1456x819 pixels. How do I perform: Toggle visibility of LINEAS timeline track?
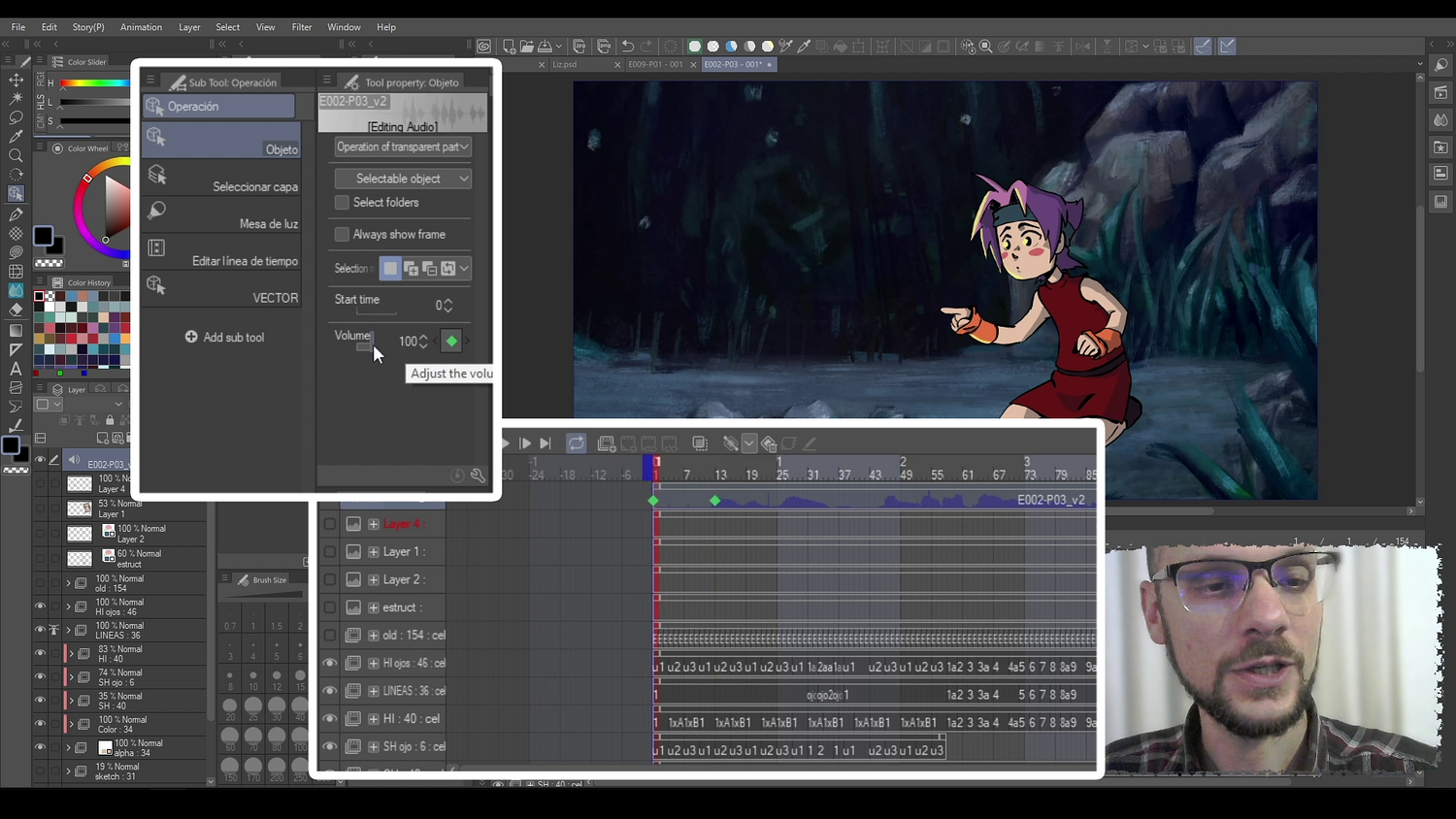click(x=330, y=691)
